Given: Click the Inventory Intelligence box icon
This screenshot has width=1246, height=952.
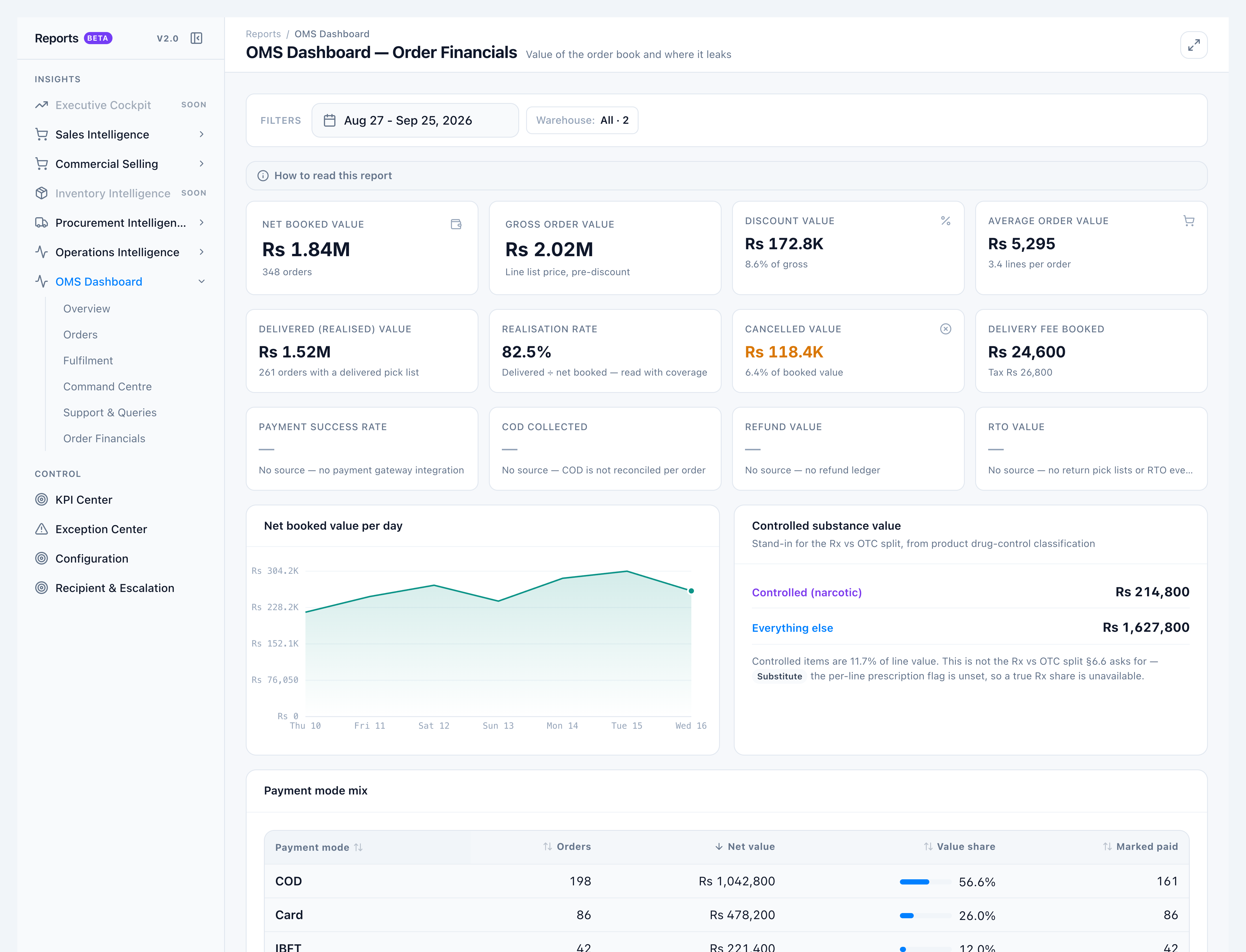Looking at the screenshot, I should (41, 193).
